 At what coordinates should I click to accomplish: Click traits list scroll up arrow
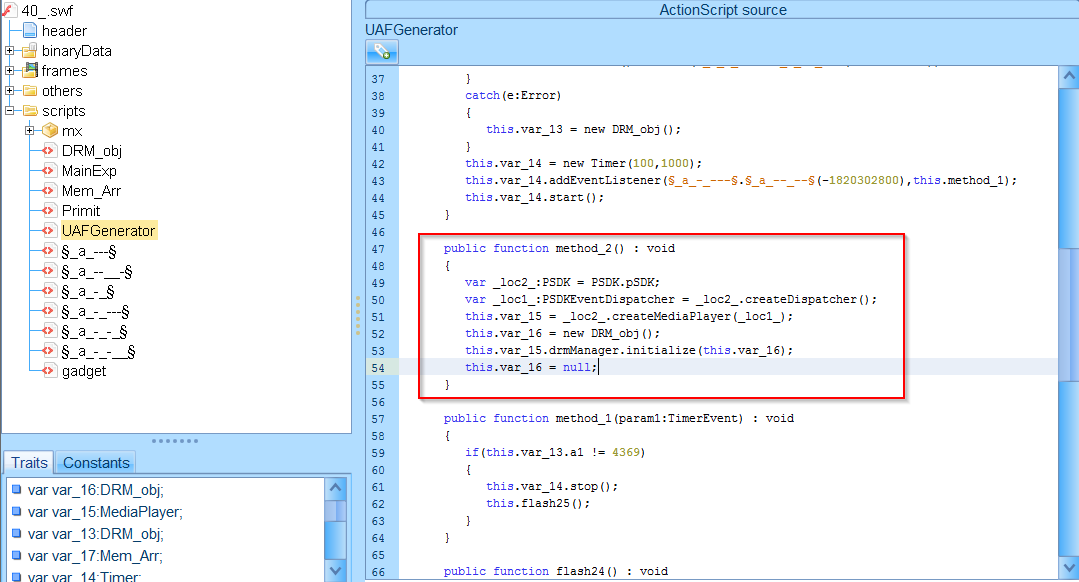pyautogui.click(x=335, y=488)
